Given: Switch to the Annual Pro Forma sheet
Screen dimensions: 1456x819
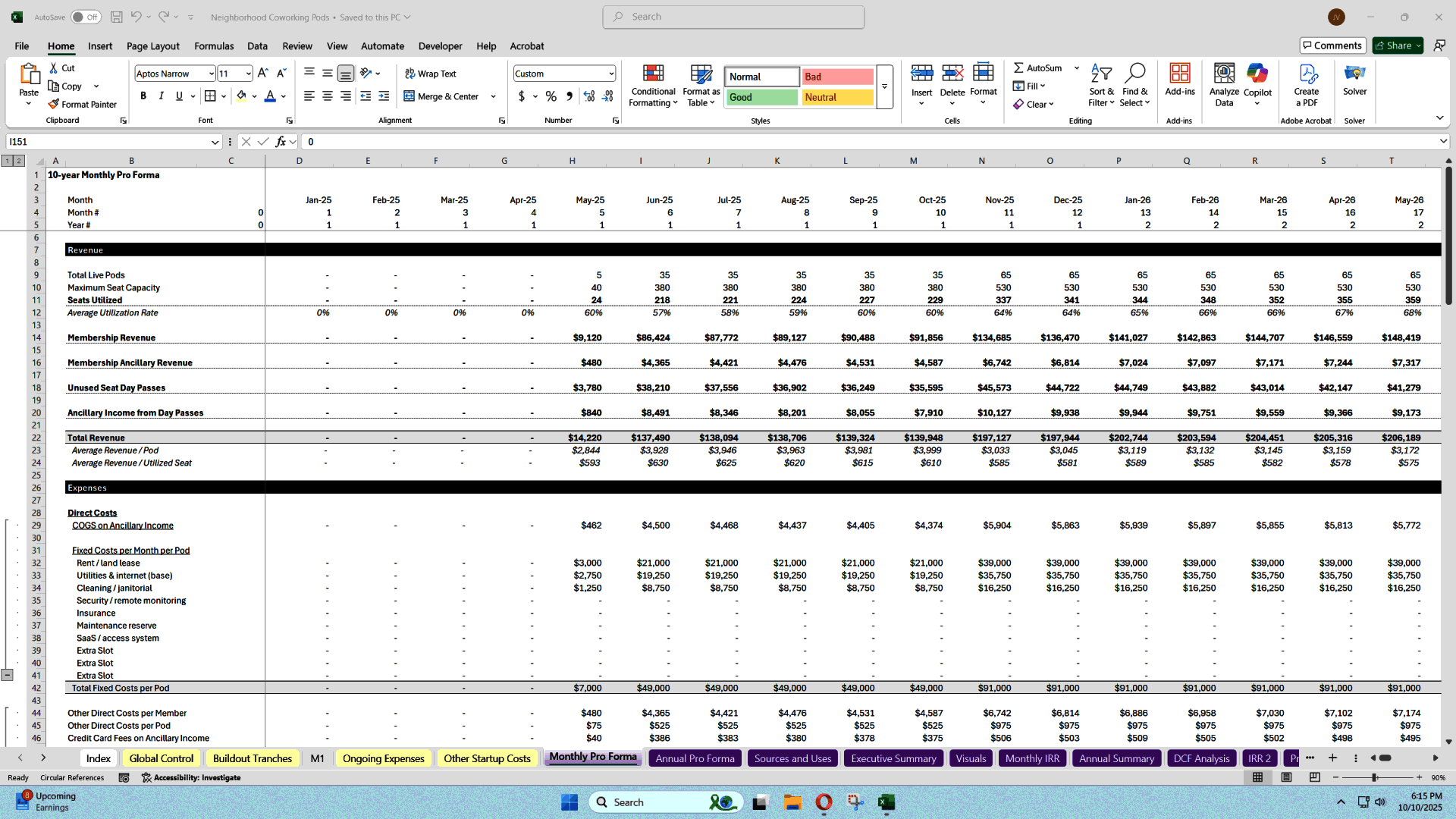Looking at the screenshot, I should [x=695, y=758].
